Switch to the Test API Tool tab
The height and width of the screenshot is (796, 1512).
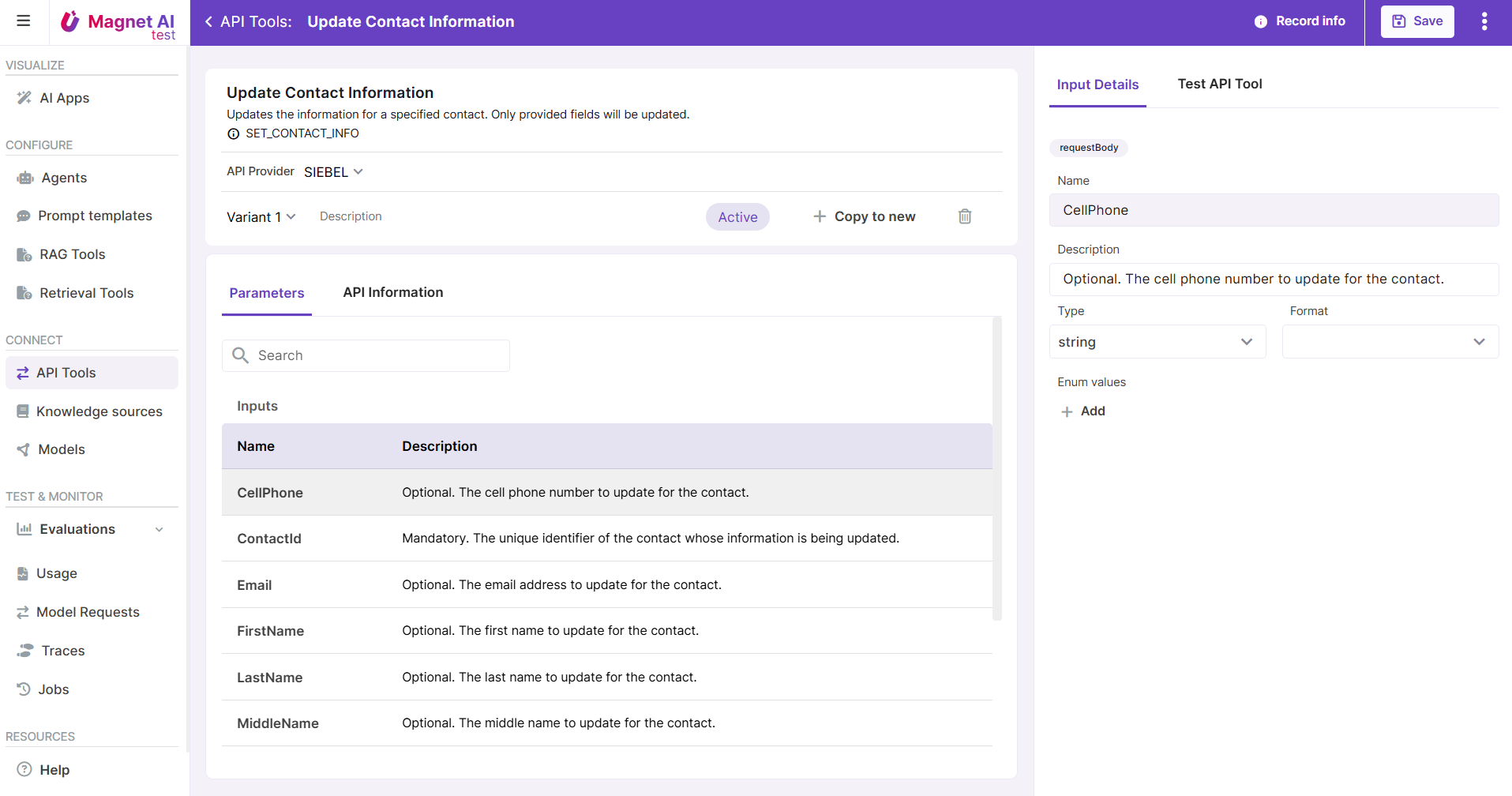1219,84
